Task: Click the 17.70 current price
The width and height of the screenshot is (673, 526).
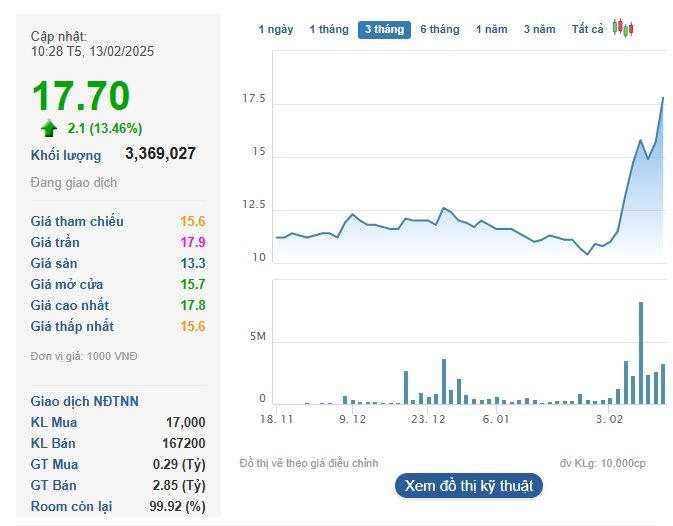Action: click(81, 96)
